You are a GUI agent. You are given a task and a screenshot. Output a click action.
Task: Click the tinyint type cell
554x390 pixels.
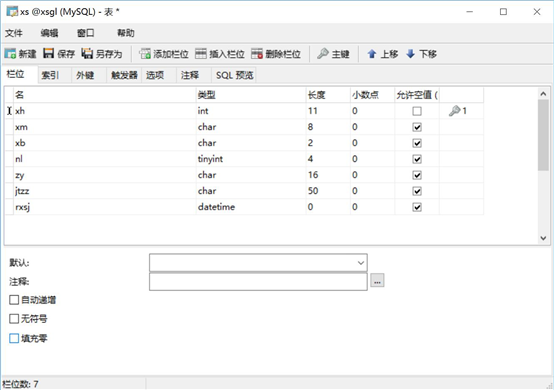click(251, 159)
